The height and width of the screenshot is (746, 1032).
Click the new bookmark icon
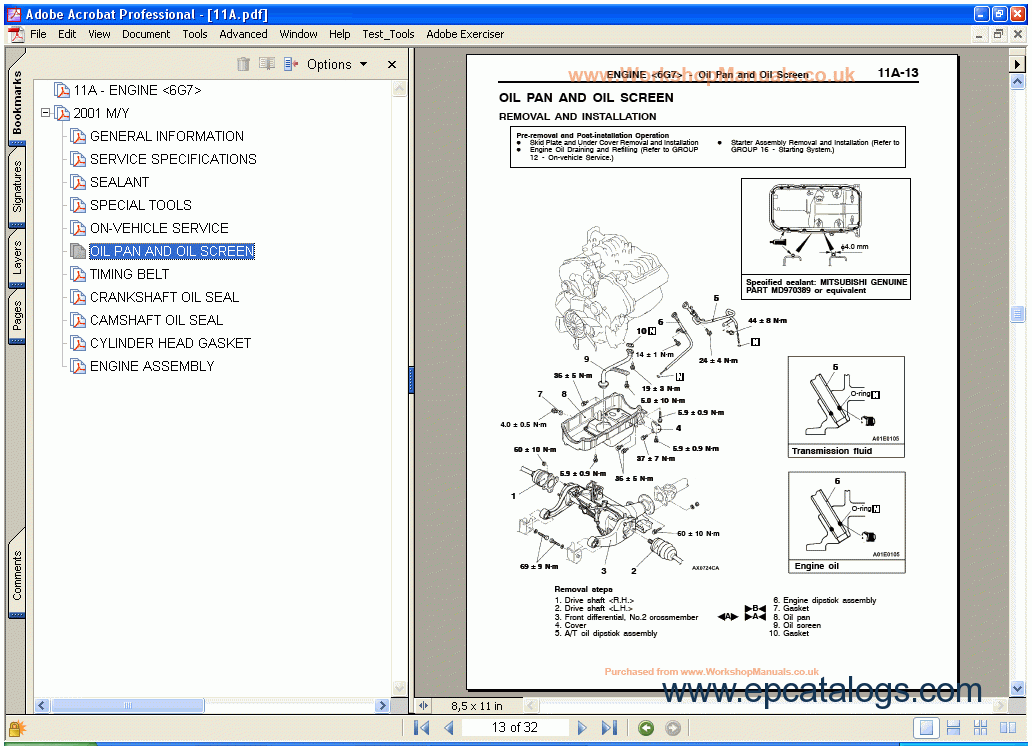(x=267, y=64)
